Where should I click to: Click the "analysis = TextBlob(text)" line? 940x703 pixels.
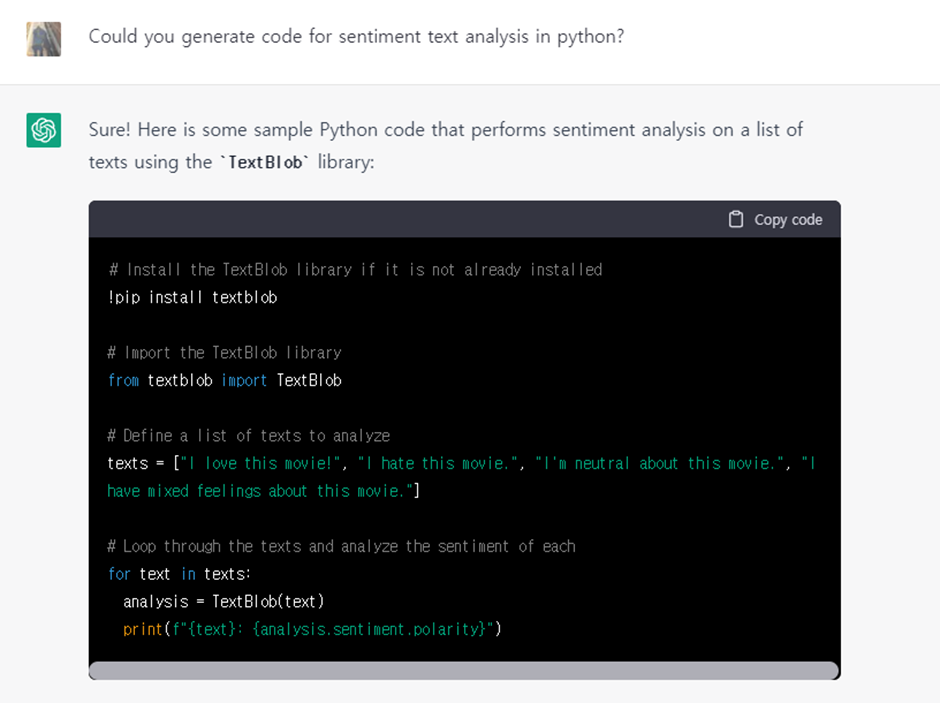click(x=224, y=601)
